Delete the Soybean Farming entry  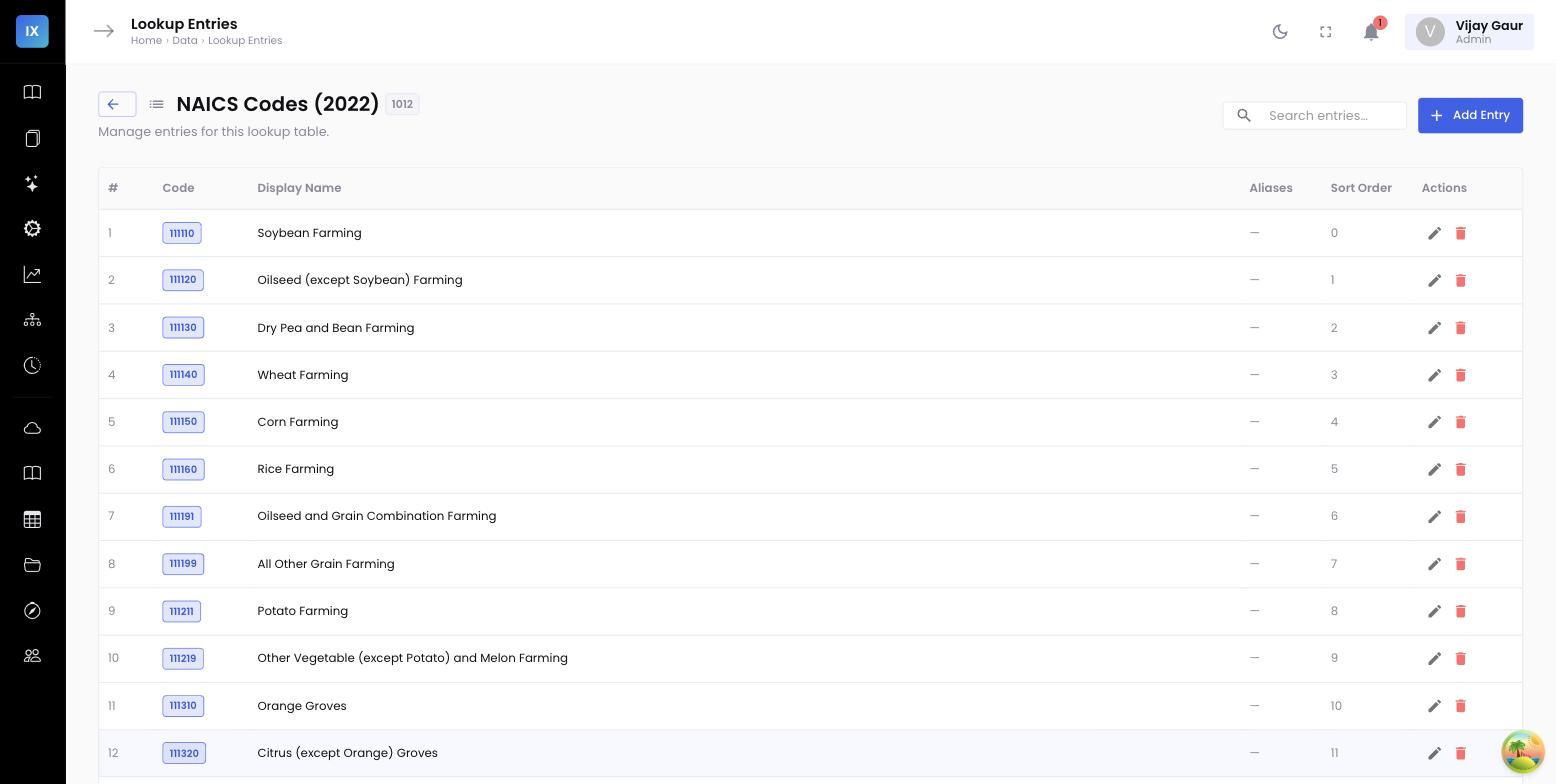click(1460, 233)
